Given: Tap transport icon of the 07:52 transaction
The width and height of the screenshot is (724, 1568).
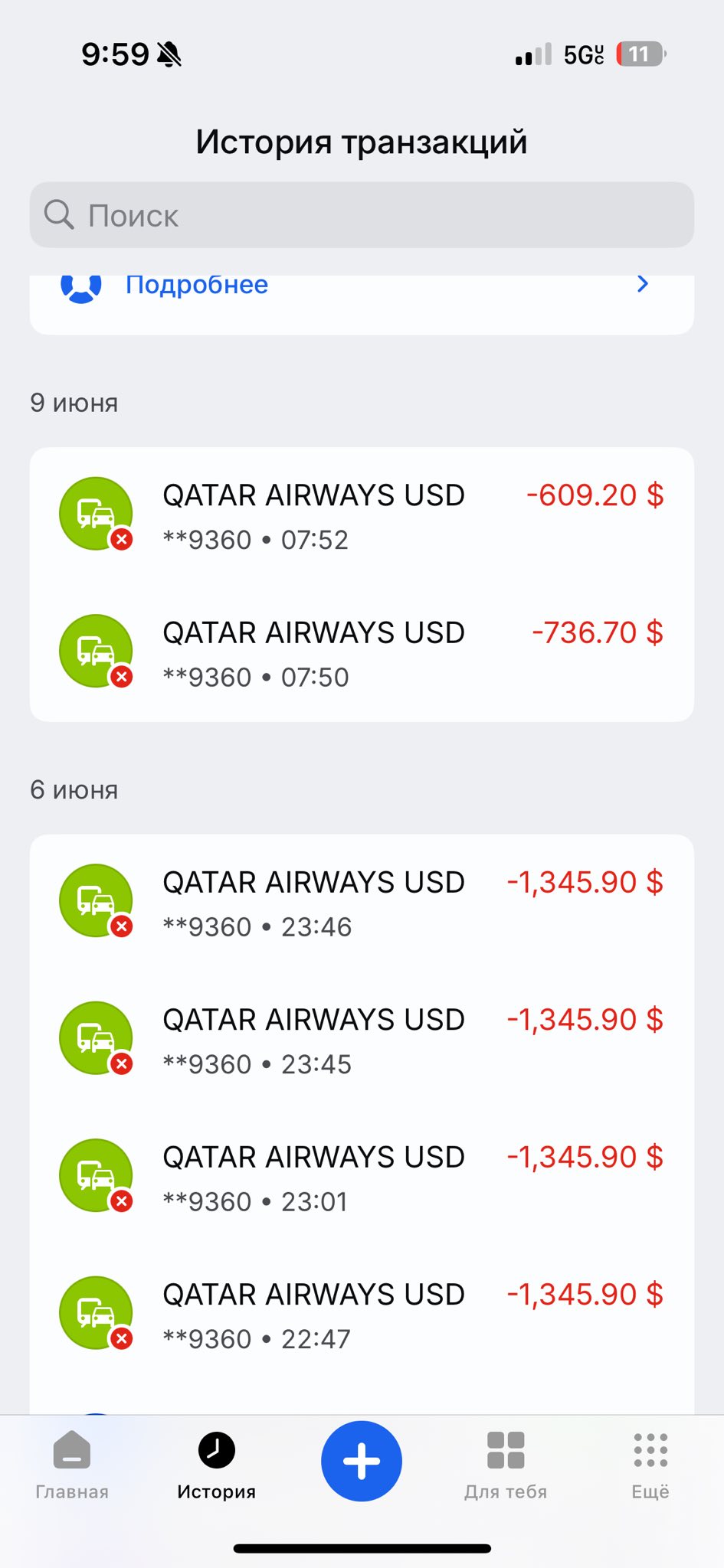Looking at the screenshot, I should coord(96,514).
